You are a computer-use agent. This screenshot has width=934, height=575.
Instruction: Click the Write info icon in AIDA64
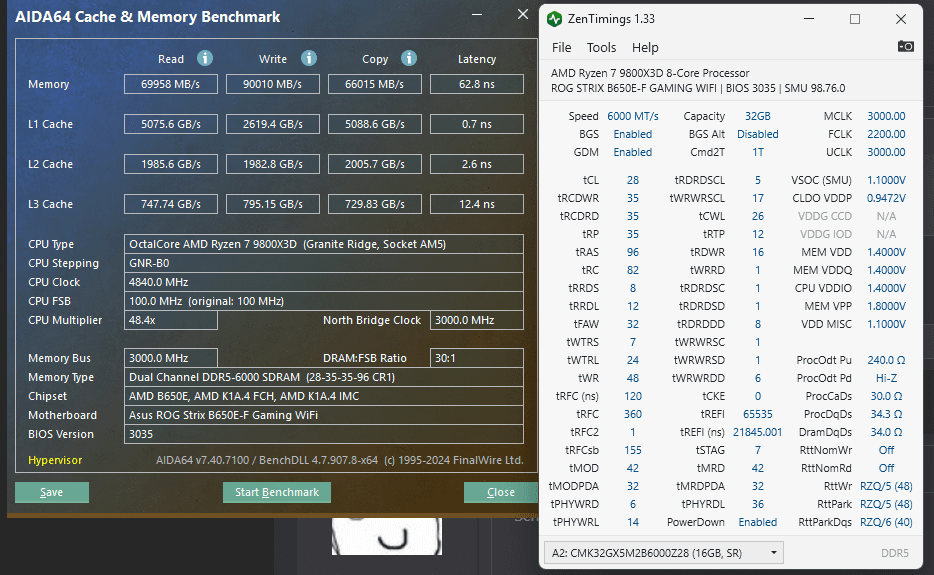[309, 58]
